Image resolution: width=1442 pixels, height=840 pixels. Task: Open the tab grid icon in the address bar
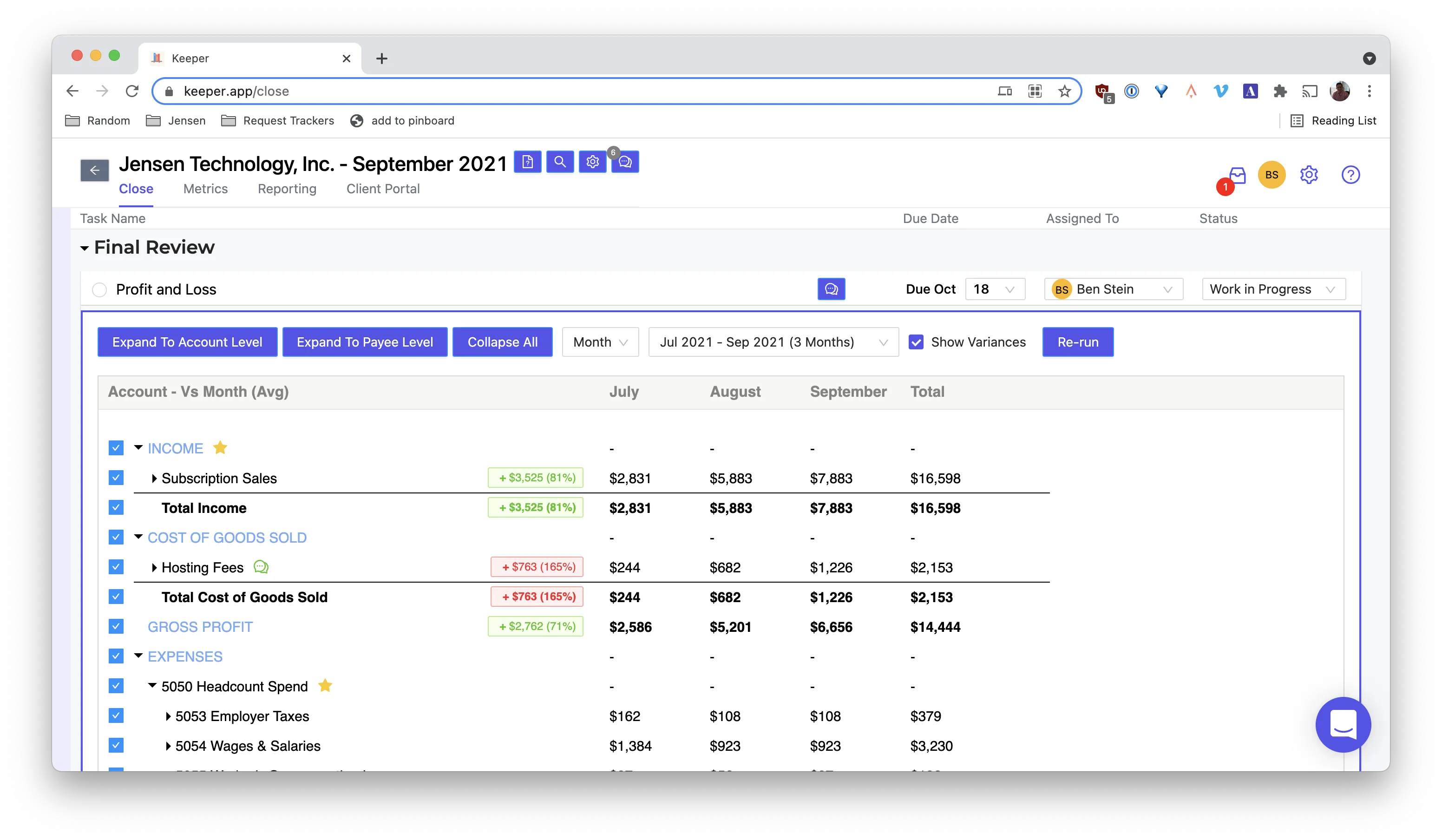[x=1035, y=91]
